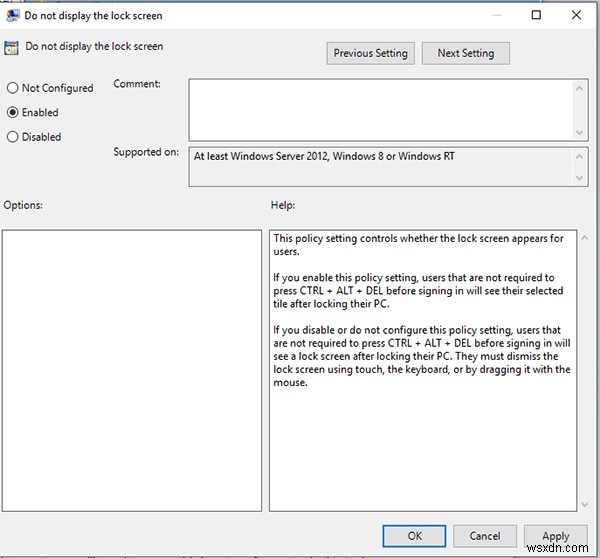This screenshot has width=600, height=558.
Task: Jump to the Next Setting
Action: (465, 53)
